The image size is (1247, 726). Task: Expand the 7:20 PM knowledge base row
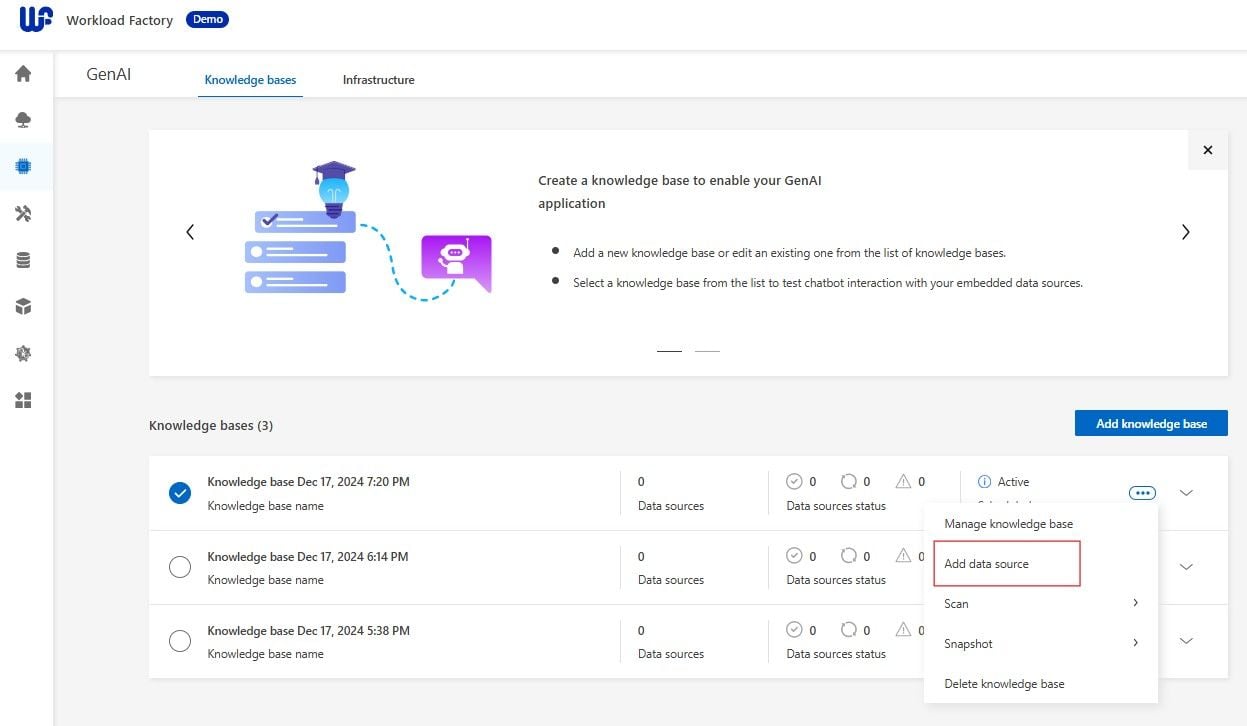coord(1187,493)
